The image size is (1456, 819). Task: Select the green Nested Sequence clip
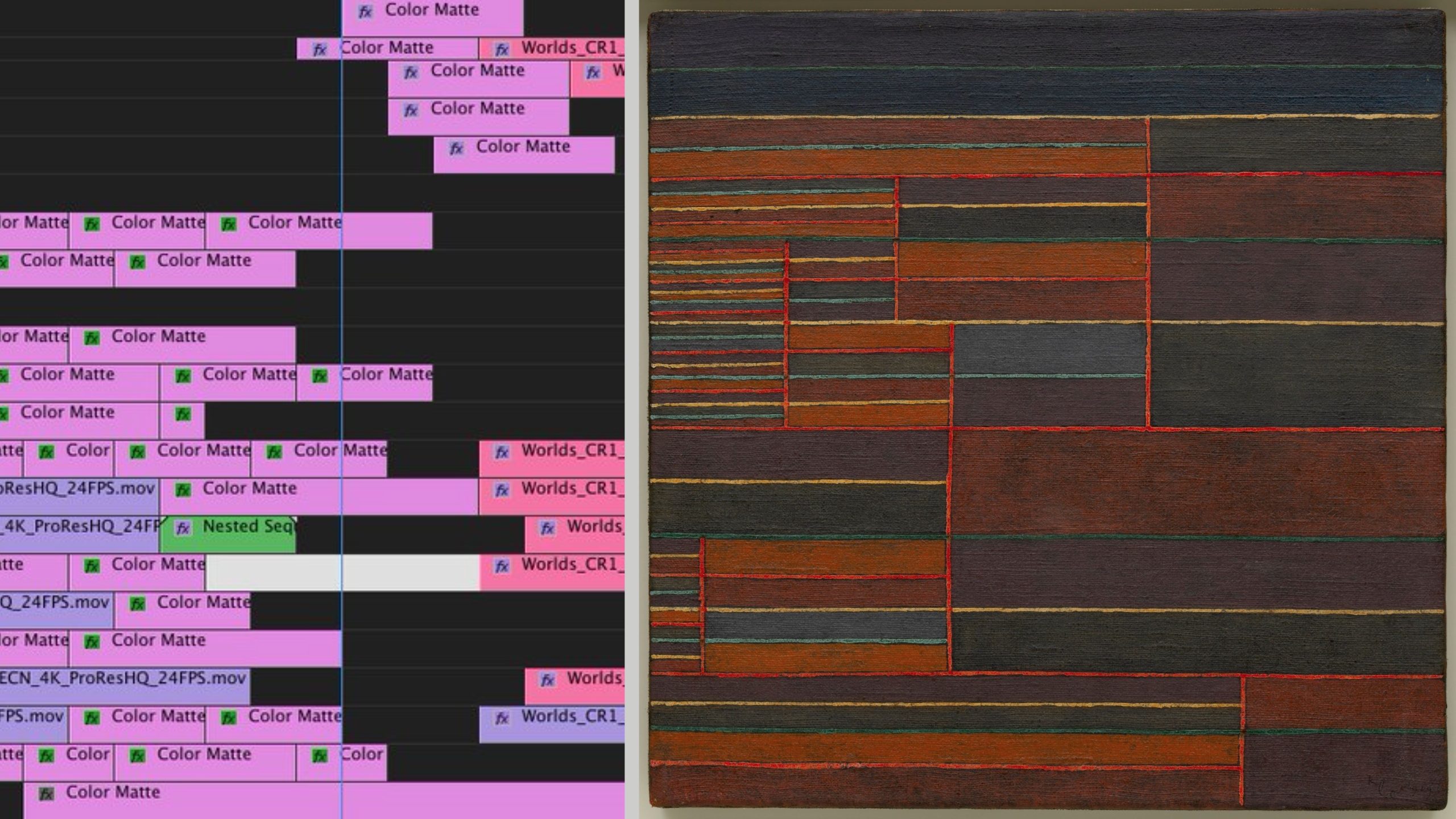tap(228, 535)
